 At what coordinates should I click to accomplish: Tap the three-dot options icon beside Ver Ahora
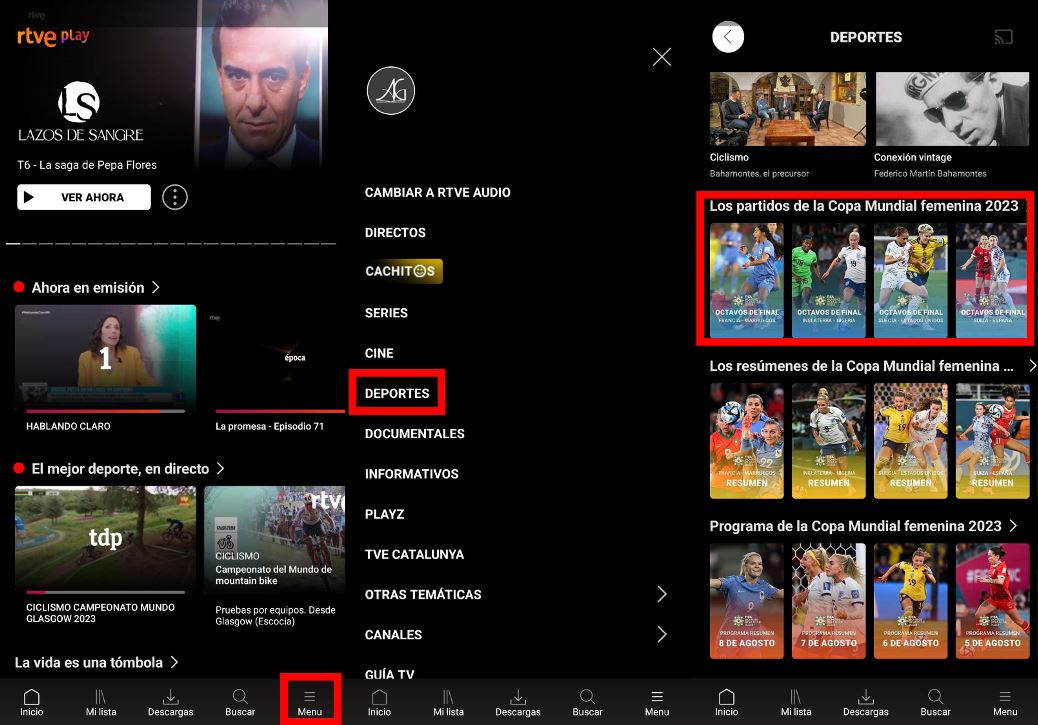(x=175, y=197)
